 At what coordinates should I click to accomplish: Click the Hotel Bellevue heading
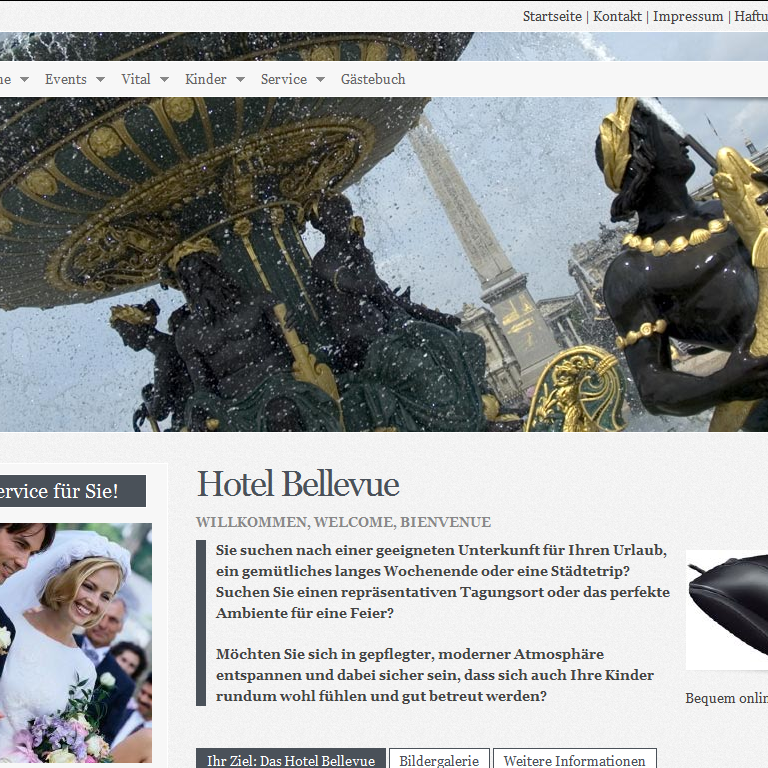298,484
